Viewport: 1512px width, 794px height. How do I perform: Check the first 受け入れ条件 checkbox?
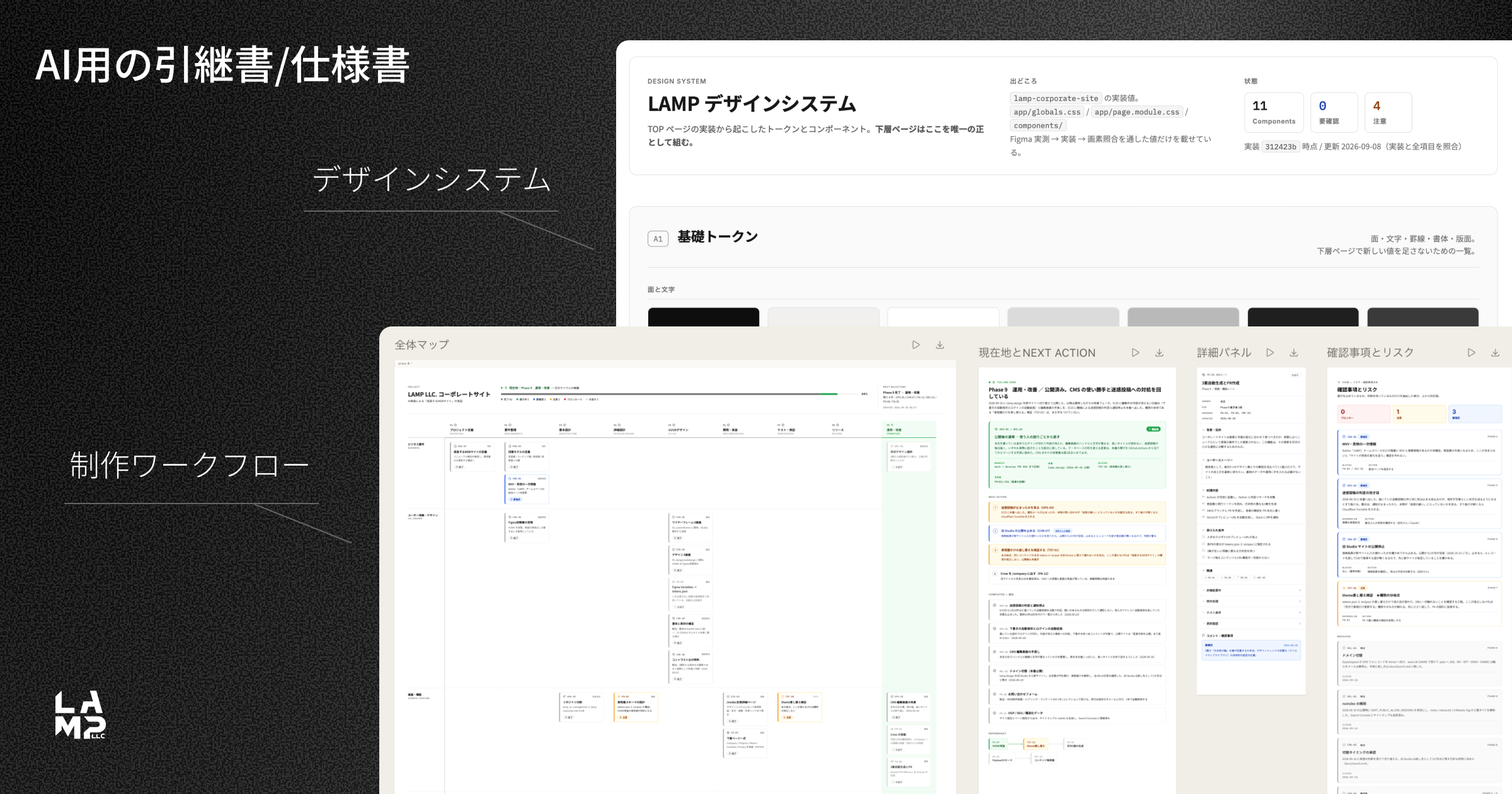coord(1204,537)
